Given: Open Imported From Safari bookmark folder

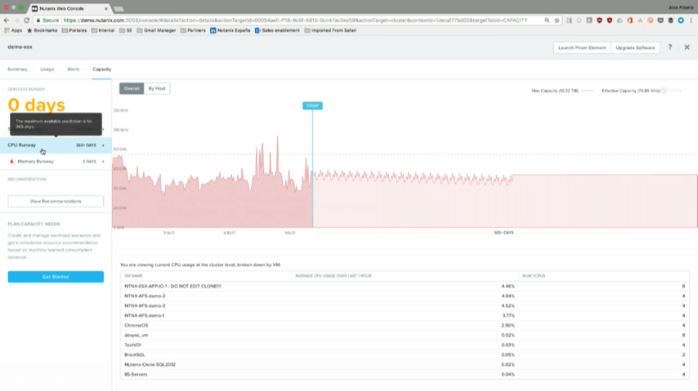Looking at the screenshot, I should tap(330, 31).
